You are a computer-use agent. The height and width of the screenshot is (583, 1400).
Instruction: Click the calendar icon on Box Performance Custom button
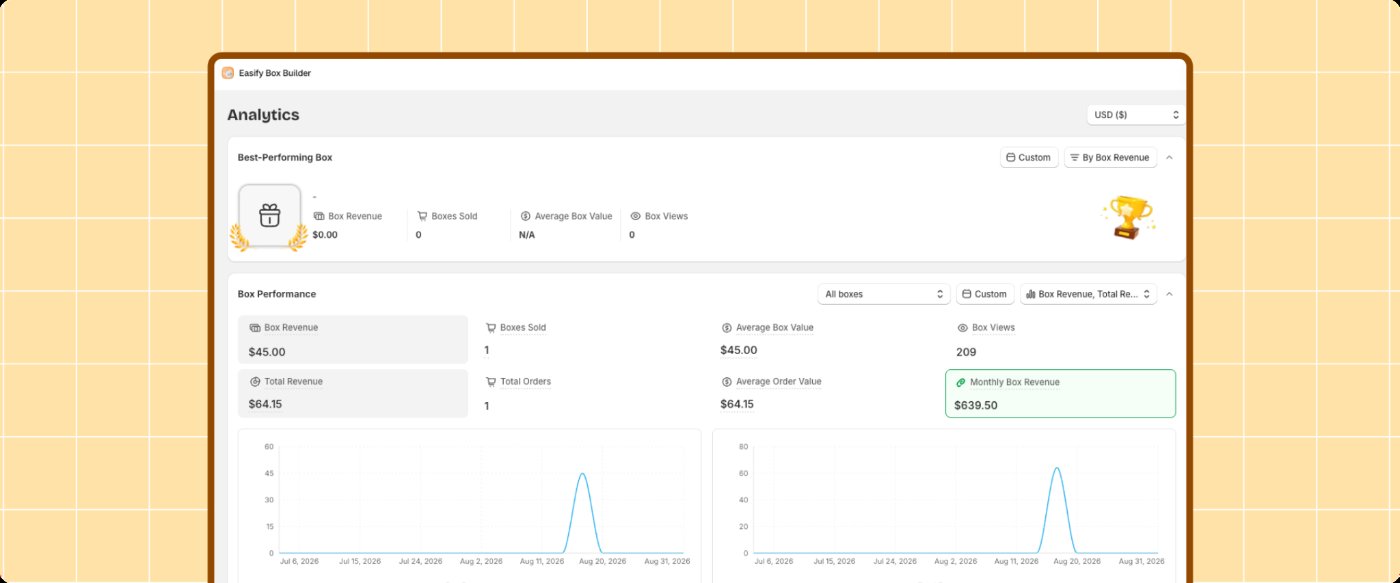click(967, 294)
